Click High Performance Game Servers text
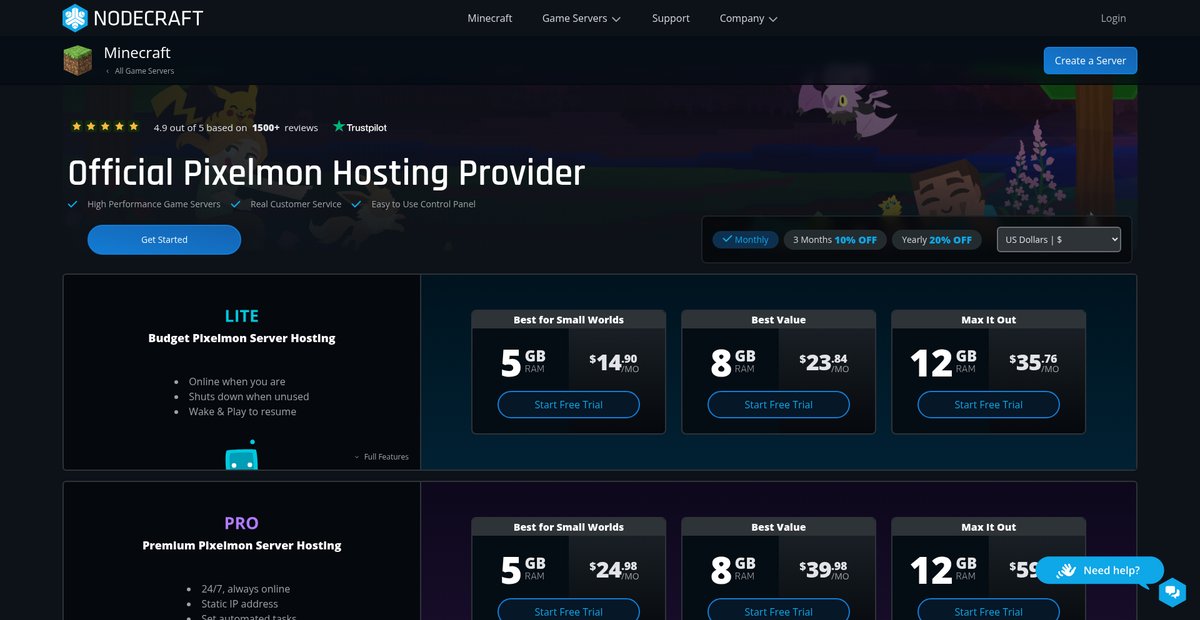The image size is (1200, 620). [x=154, y=204]
